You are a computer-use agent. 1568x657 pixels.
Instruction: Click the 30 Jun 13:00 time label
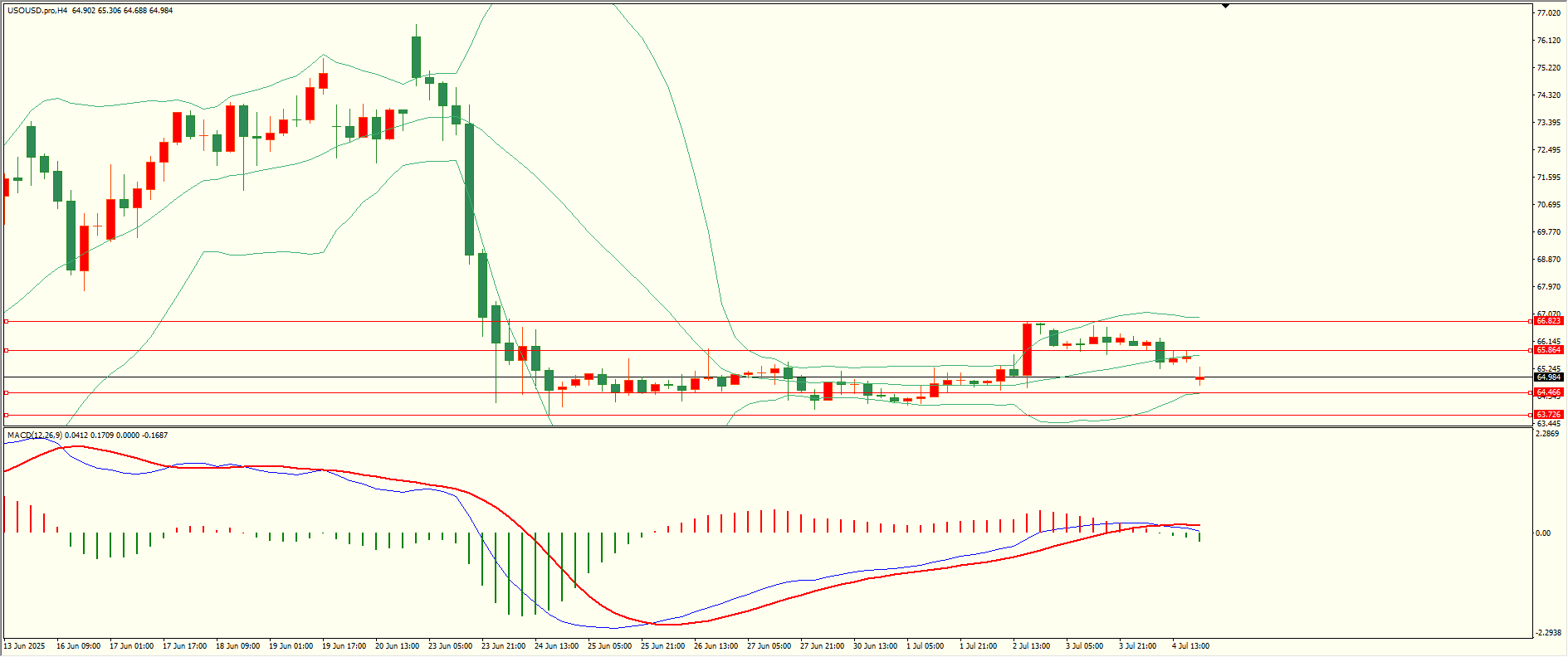point(875,646)
